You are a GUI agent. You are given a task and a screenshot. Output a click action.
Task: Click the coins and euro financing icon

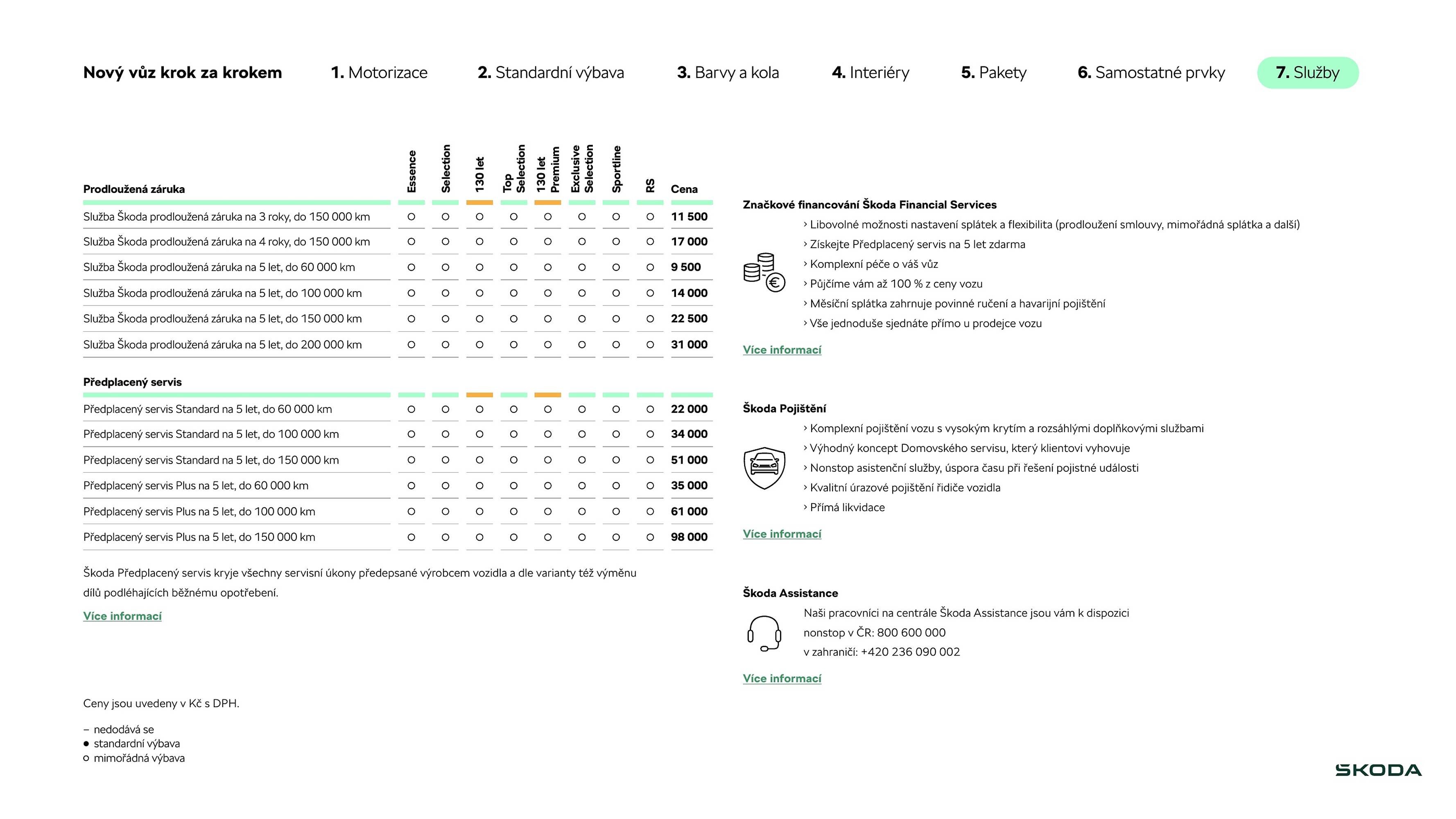click(764, 272)
